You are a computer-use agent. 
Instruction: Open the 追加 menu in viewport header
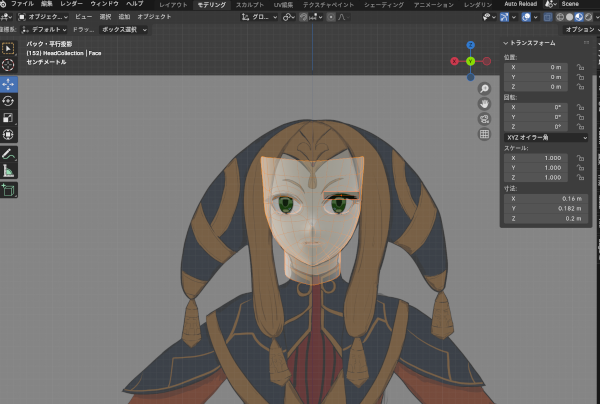[123, 17]
